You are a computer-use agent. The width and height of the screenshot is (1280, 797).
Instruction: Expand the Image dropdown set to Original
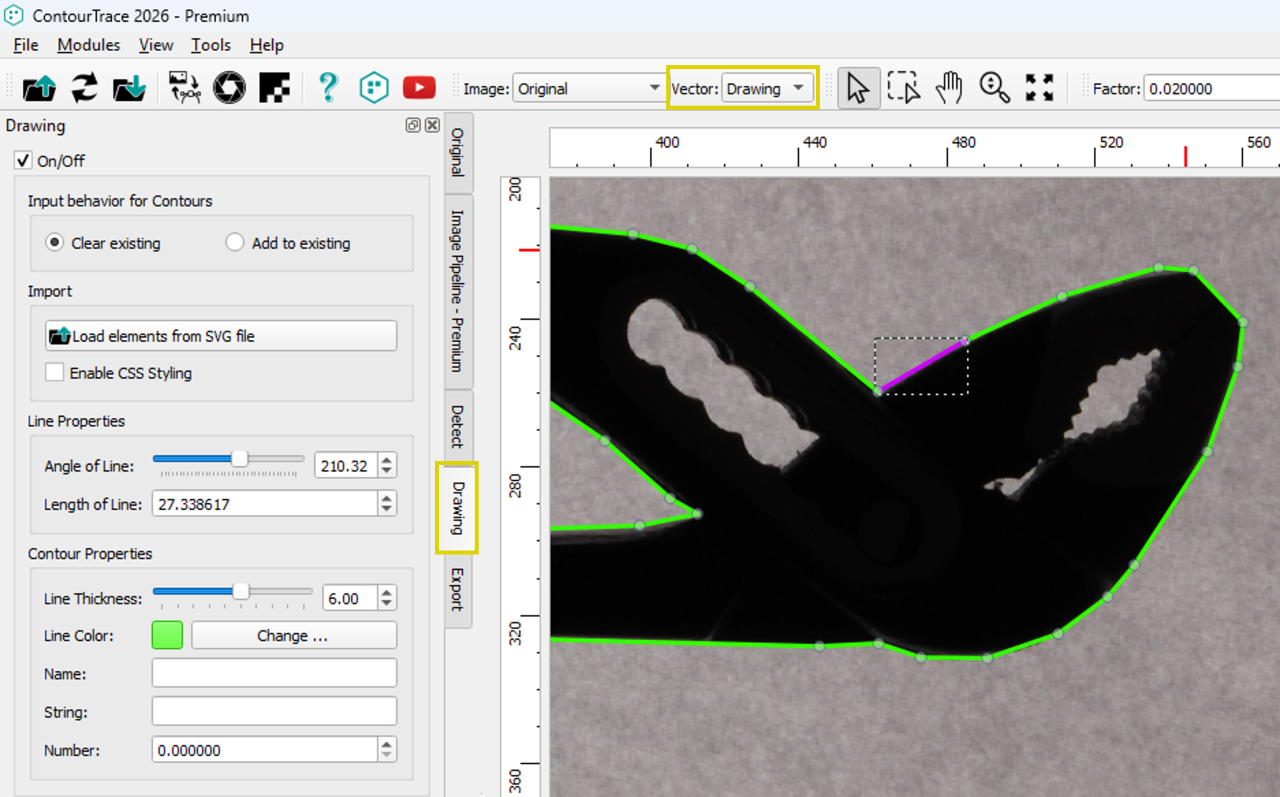pos(588,89)
